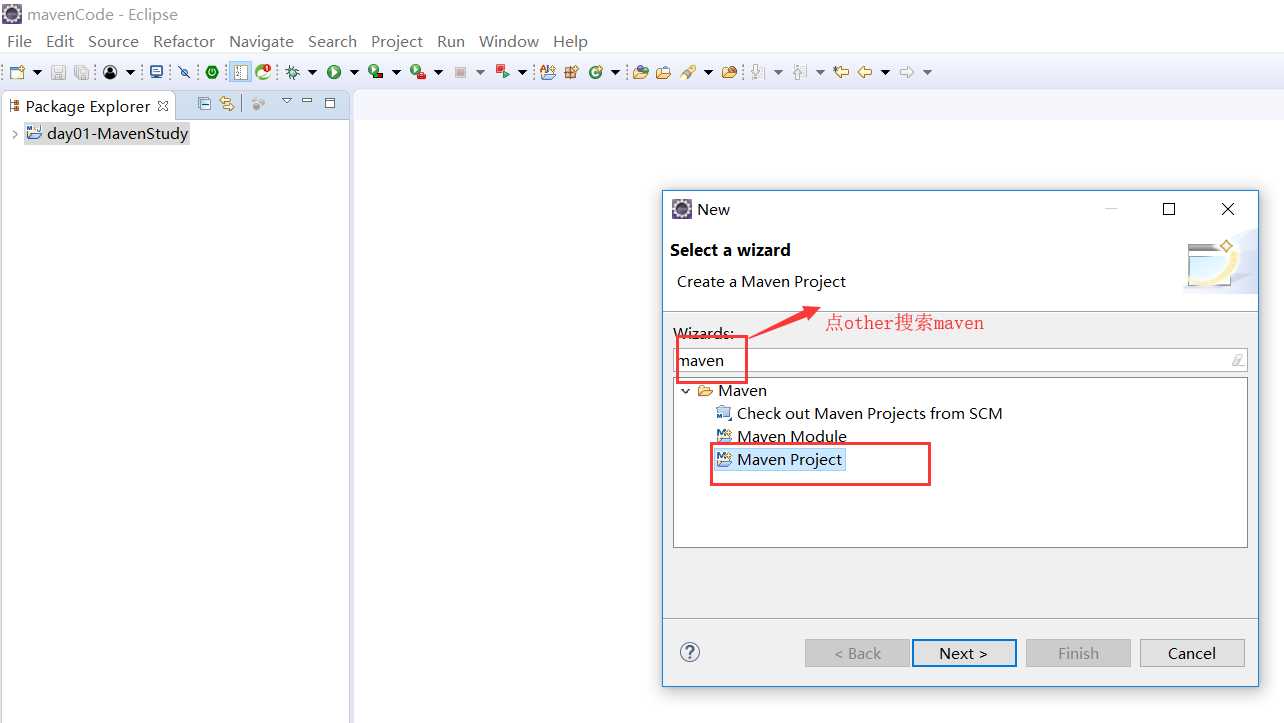Toggle the highlighted block selection toolbar icon
This screenshot has width=1284, height=723.
[x=239, y=72]
